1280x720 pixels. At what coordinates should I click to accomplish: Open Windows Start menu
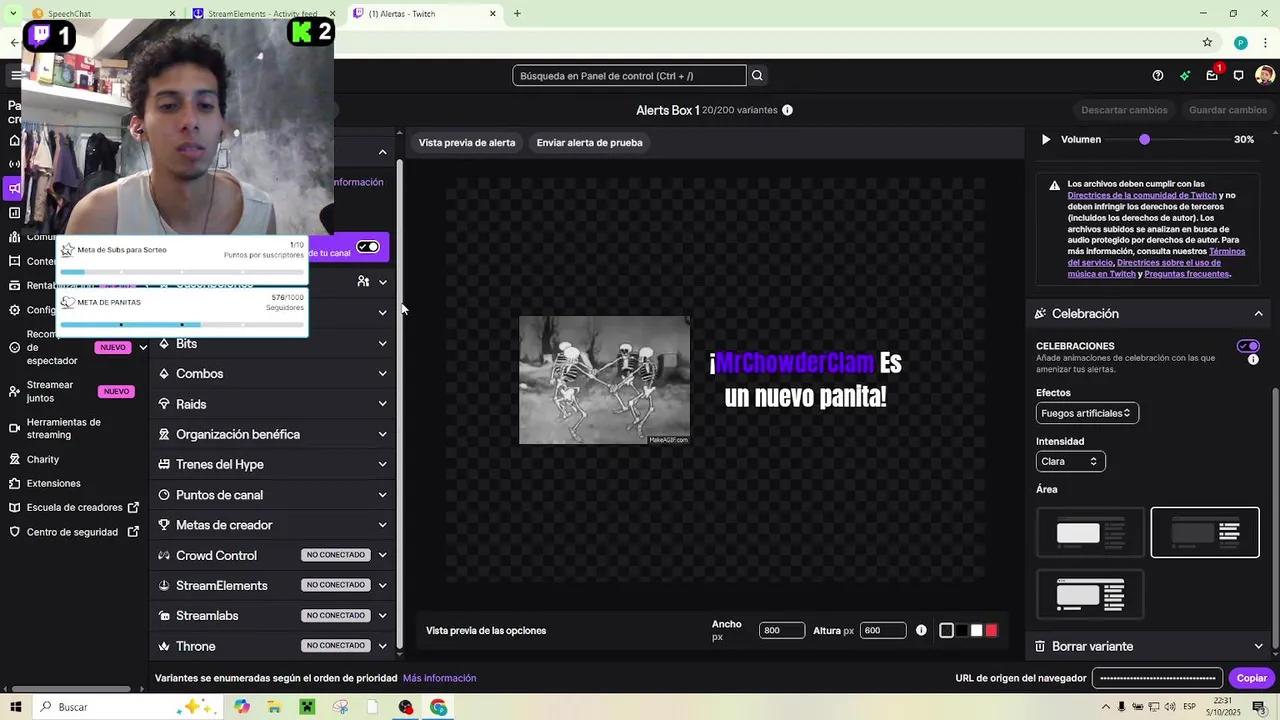click(x=16, y=707)
